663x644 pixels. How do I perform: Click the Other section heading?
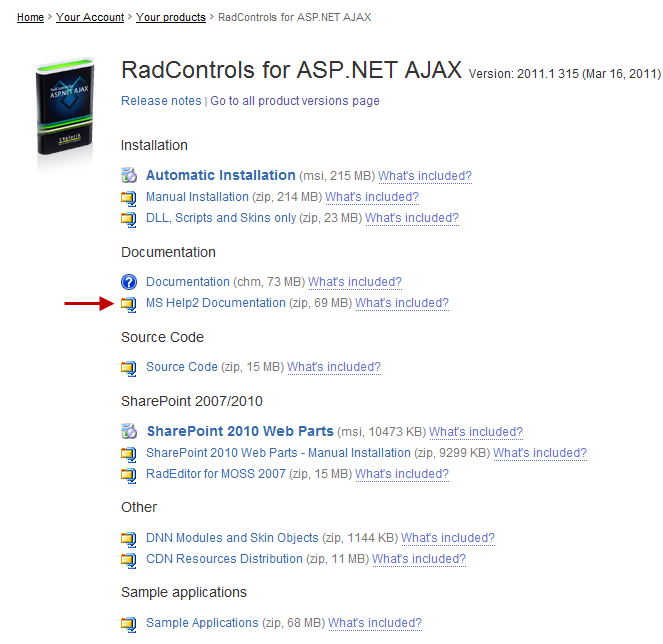[139, 507]
